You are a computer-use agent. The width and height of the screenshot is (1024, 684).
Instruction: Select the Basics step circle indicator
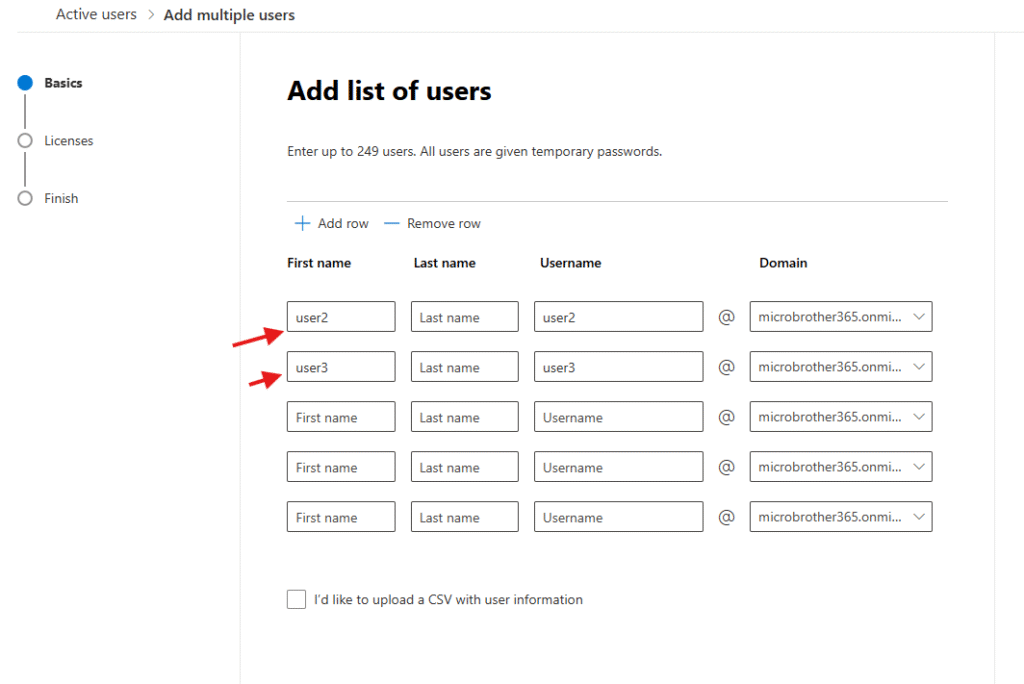click(x=25, y=83)
